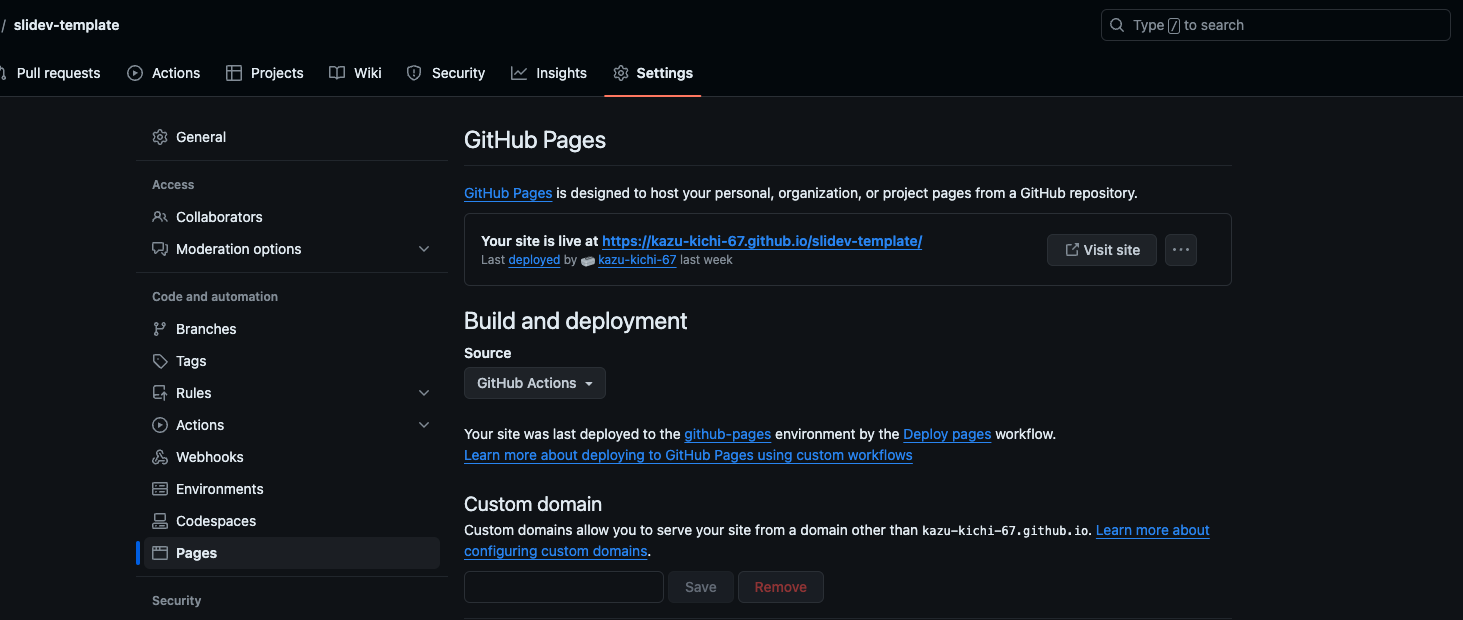
Task: Open Codespaces settings
Action: click(x=292, y=521)
